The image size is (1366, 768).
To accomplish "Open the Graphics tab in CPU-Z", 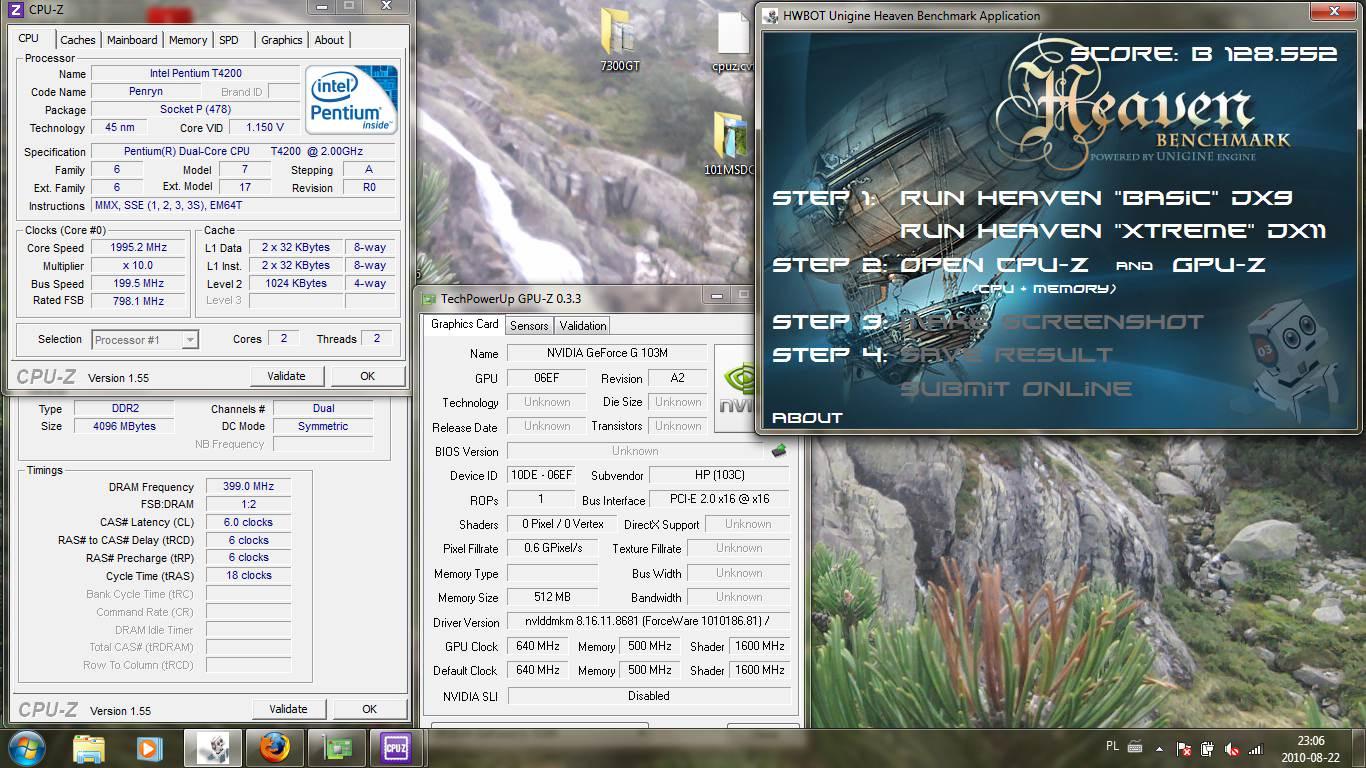I will pos(281,40).
